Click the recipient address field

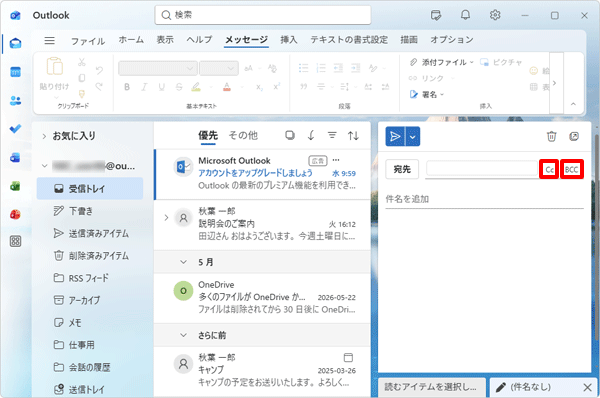point(482,169)
